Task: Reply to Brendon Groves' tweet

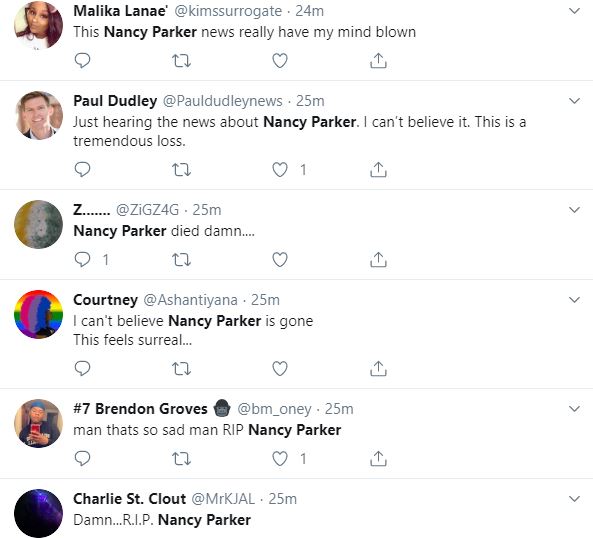Action: [82, 459]
